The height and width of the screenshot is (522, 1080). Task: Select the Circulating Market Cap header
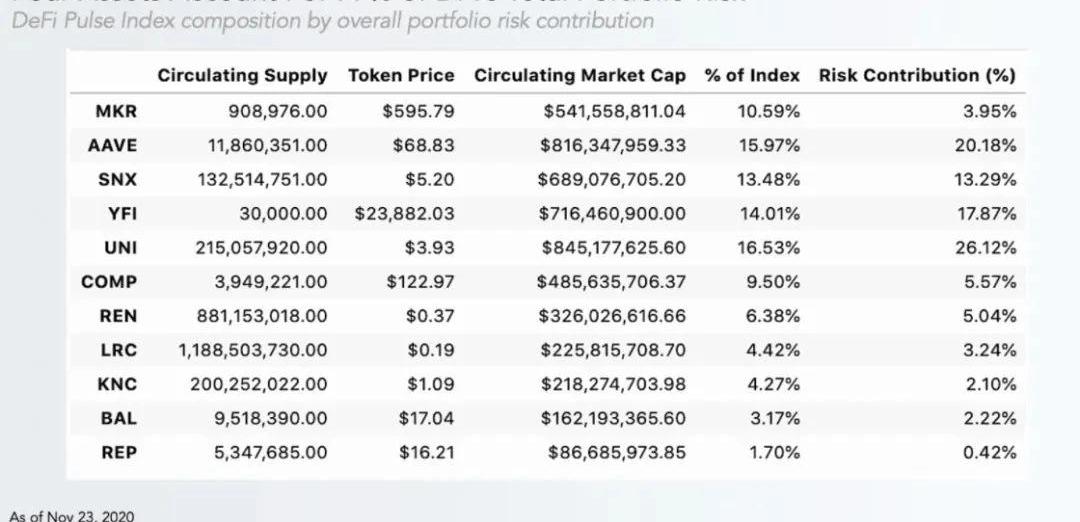(x=580, y=75)
